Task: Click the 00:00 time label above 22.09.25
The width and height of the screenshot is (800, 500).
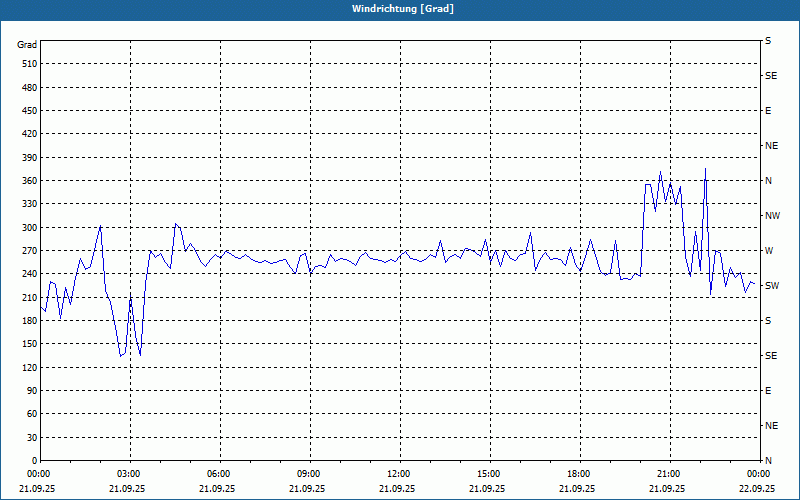Action: [x=759, y=474]
